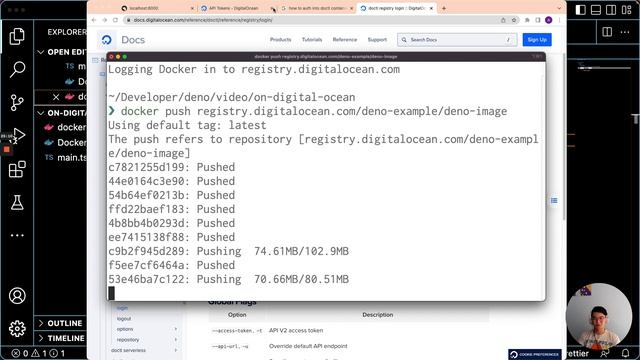Screen dimensions: 640x360
Task: Click the --access-token option text
Action: coord(237,331)
